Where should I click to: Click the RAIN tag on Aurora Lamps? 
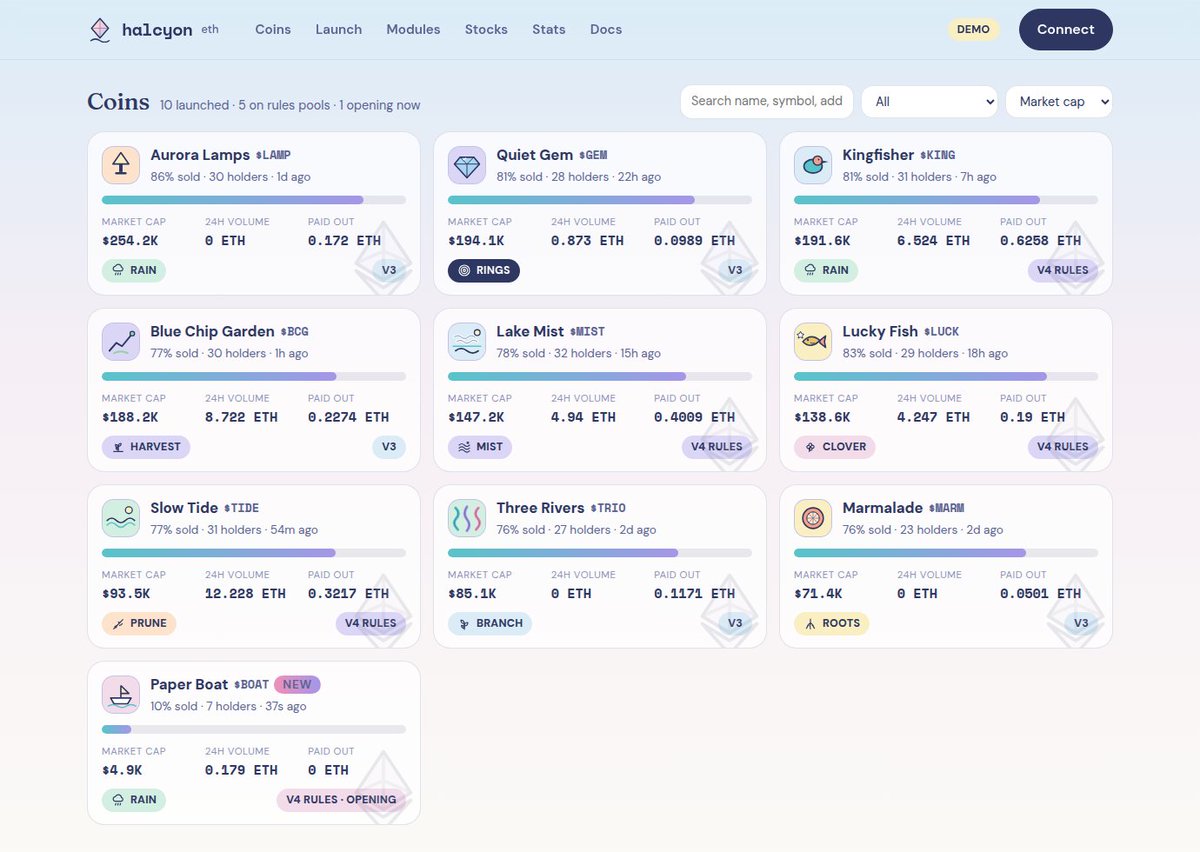134,270
